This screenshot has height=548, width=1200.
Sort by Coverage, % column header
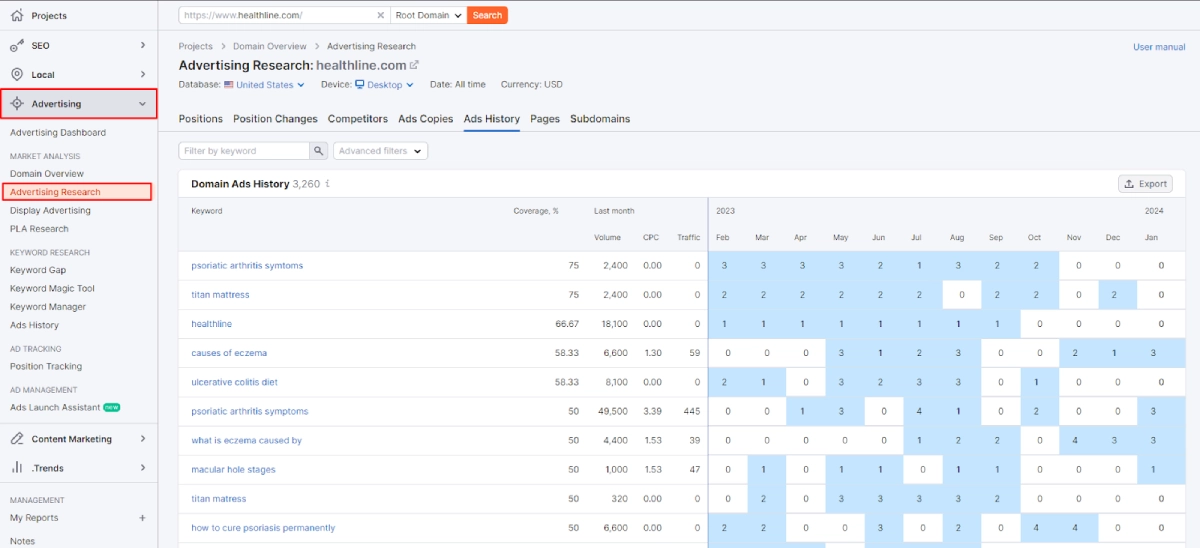(536, 211)
